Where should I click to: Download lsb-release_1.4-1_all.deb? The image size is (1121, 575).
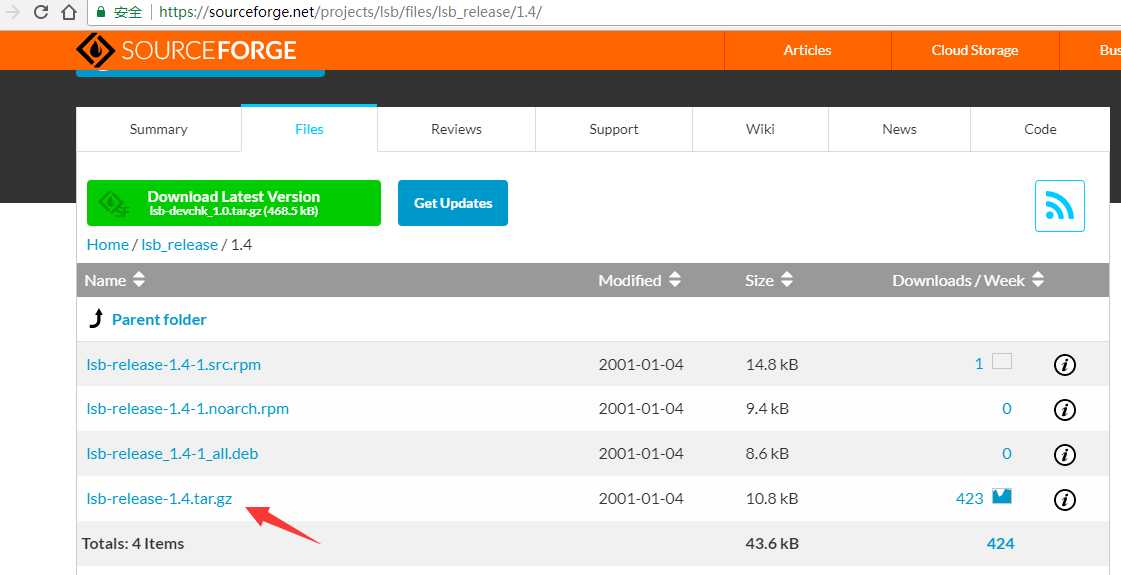point(172,453)
